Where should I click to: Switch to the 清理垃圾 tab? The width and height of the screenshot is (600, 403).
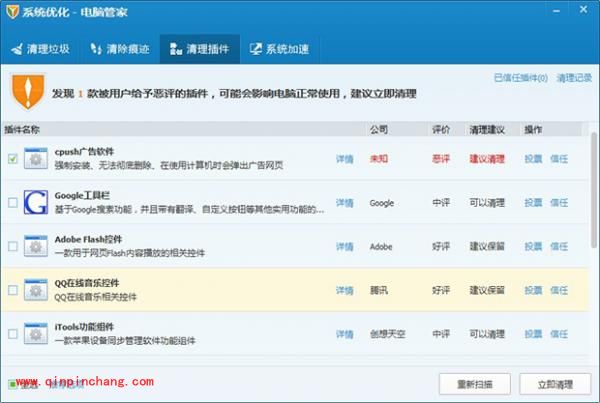[42, 48]
